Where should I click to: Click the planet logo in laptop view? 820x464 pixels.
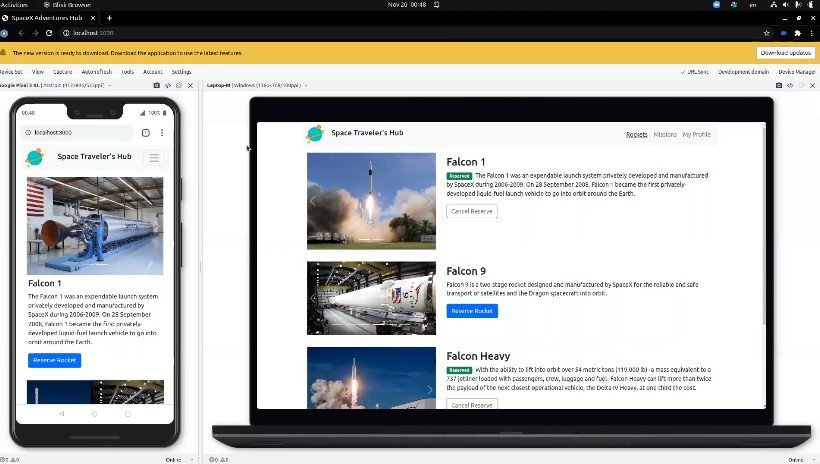click(x=315, y=134)
